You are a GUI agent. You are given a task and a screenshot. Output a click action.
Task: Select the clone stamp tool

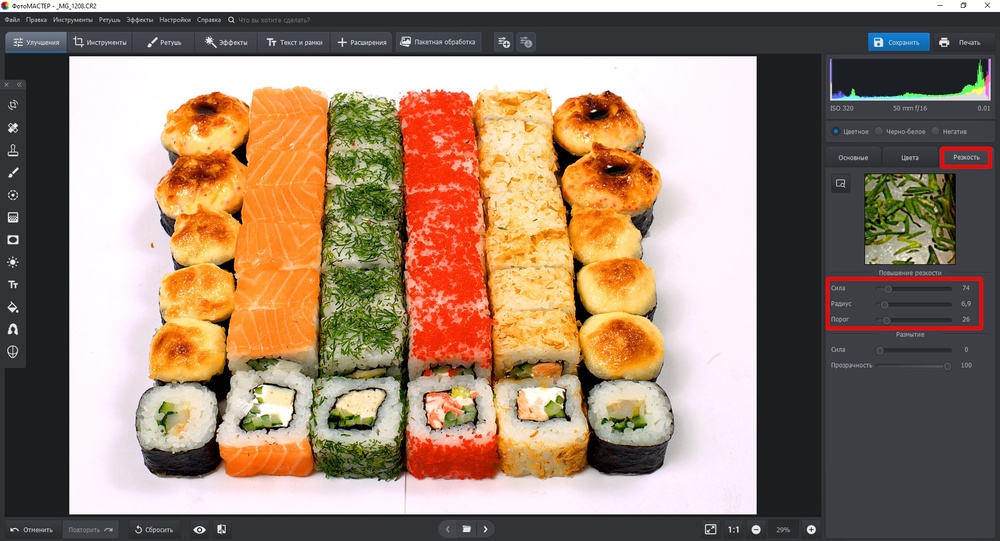(x=13, y=150)
